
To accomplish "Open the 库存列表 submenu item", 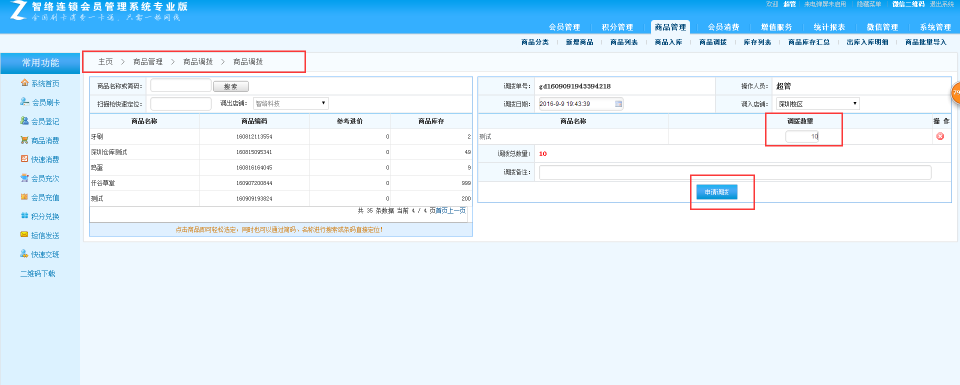I will point(757,42).
